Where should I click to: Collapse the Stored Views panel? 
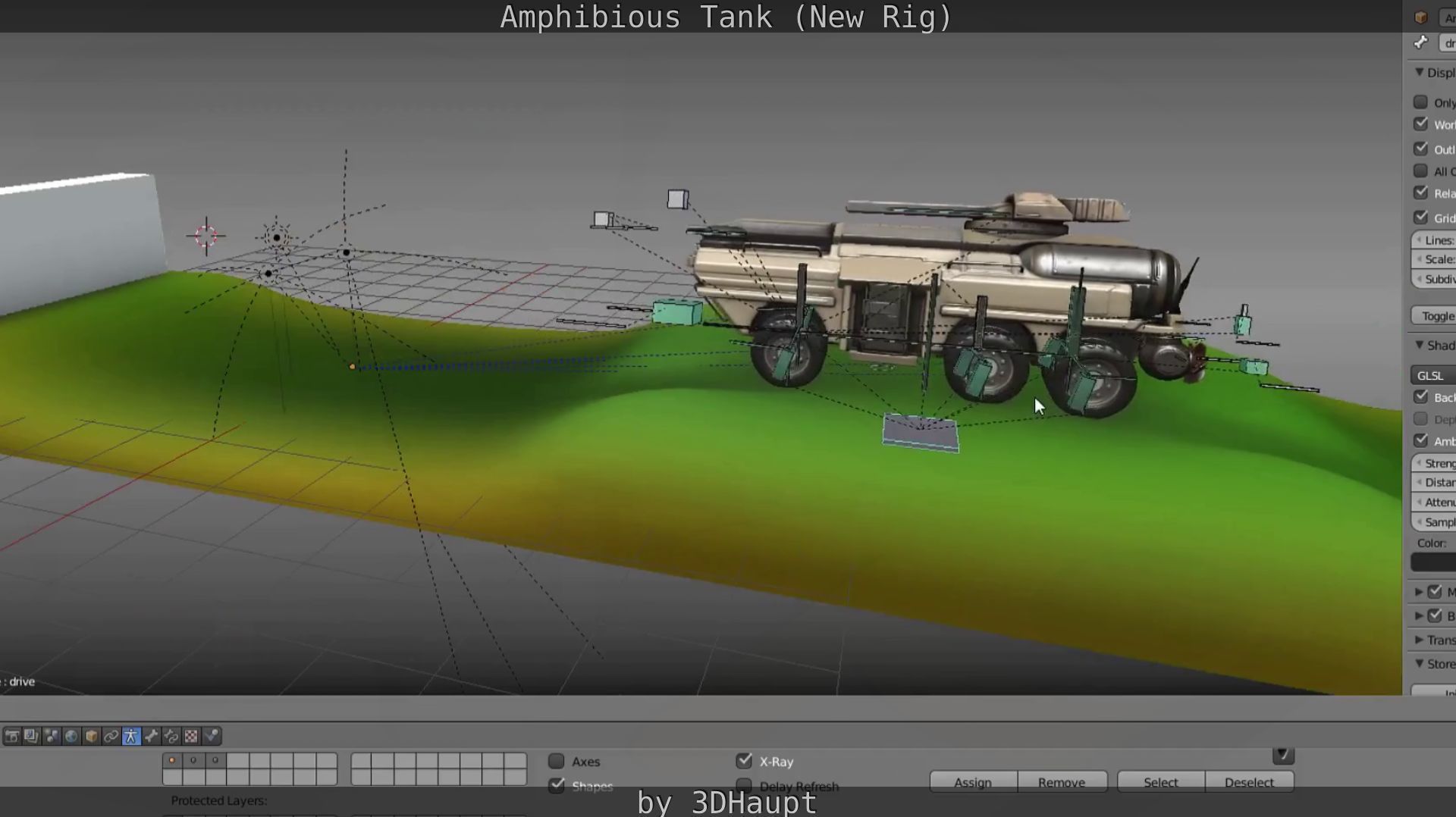[x=1420, y=664]
